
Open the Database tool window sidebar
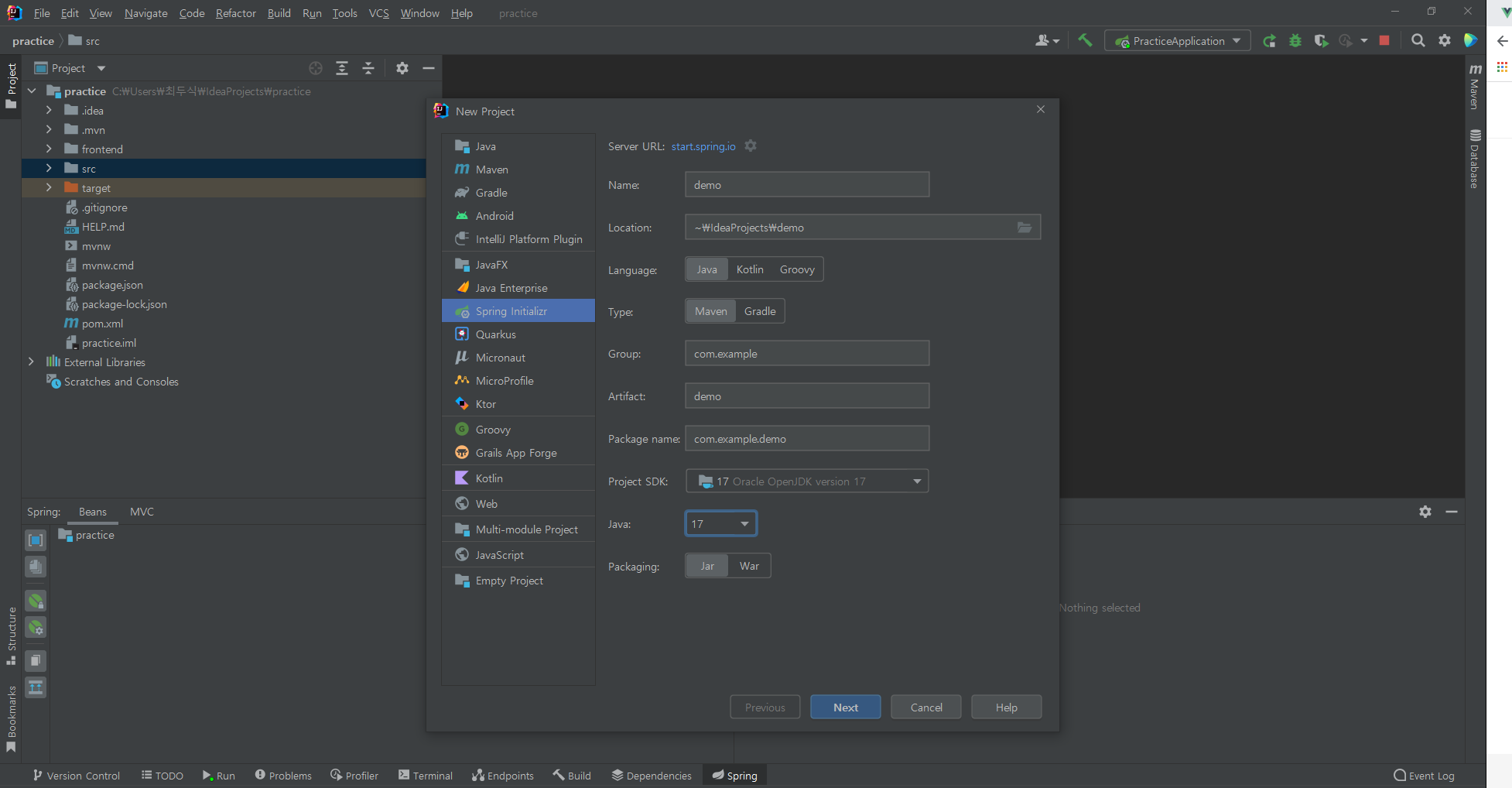pyautogui.click(x=1475, y=159)
